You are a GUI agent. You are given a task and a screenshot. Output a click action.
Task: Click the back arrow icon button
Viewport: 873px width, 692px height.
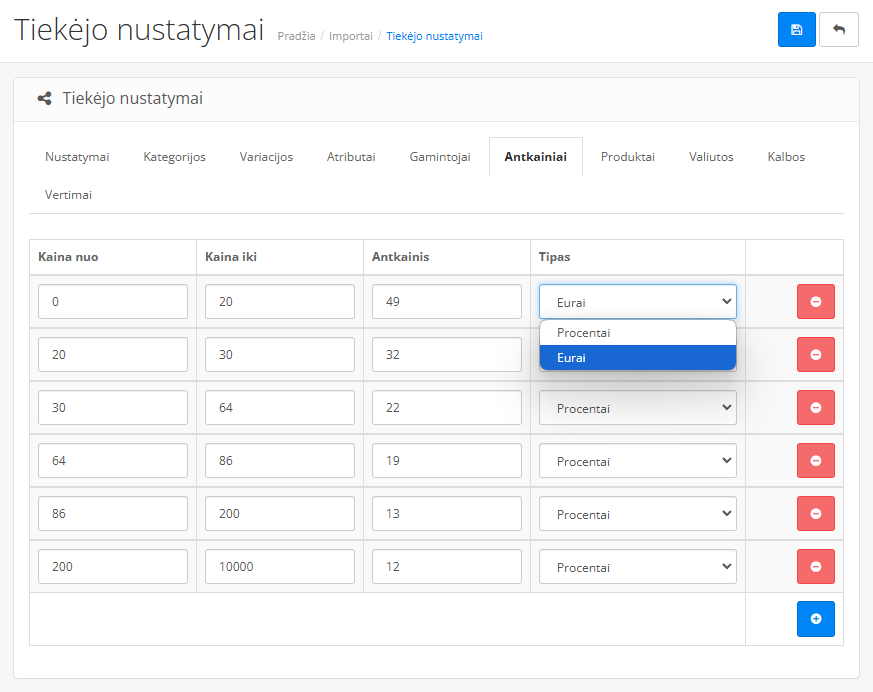click(838, 30)
